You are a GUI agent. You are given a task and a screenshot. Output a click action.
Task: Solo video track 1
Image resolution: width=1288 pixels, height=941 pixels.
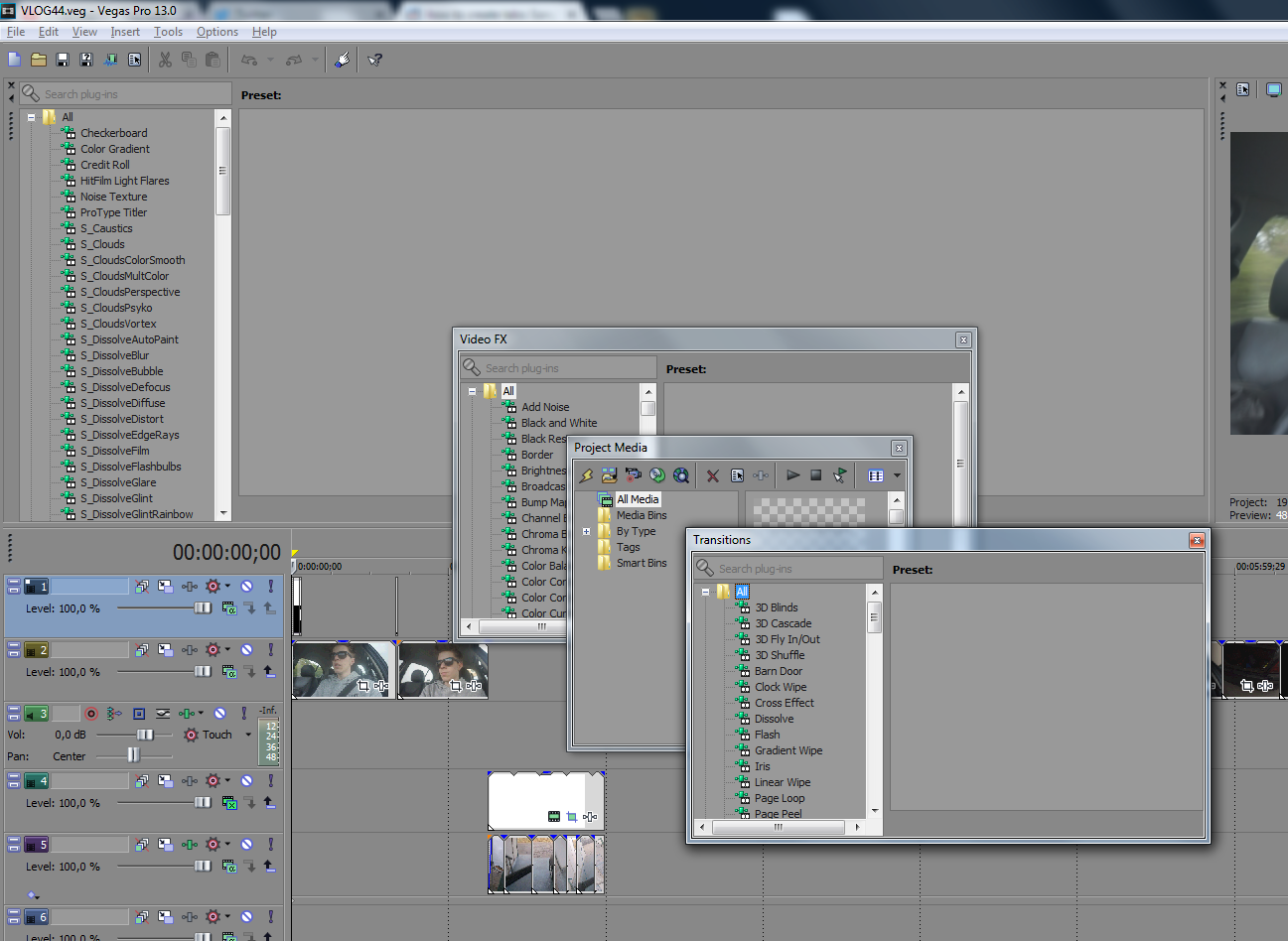click(x=270, y=587)
